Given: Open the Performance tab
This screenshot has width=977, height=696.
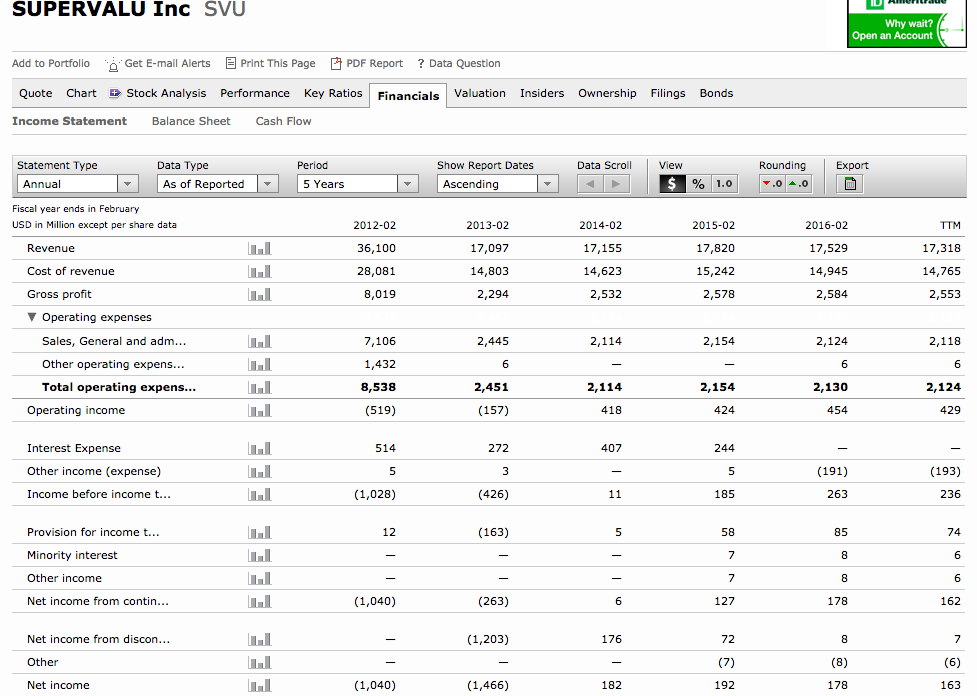Looking at the screenshot, I should point(255,93).
